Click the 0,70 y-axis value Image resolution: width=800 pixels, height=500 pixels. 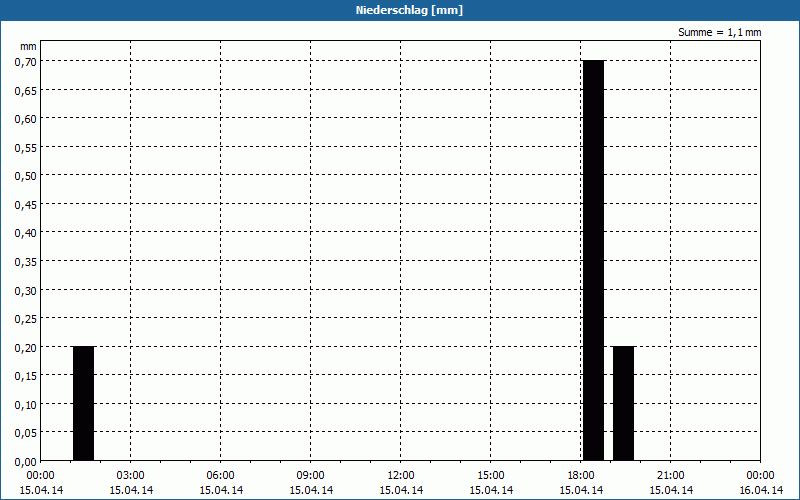click(x=26, y=62)
